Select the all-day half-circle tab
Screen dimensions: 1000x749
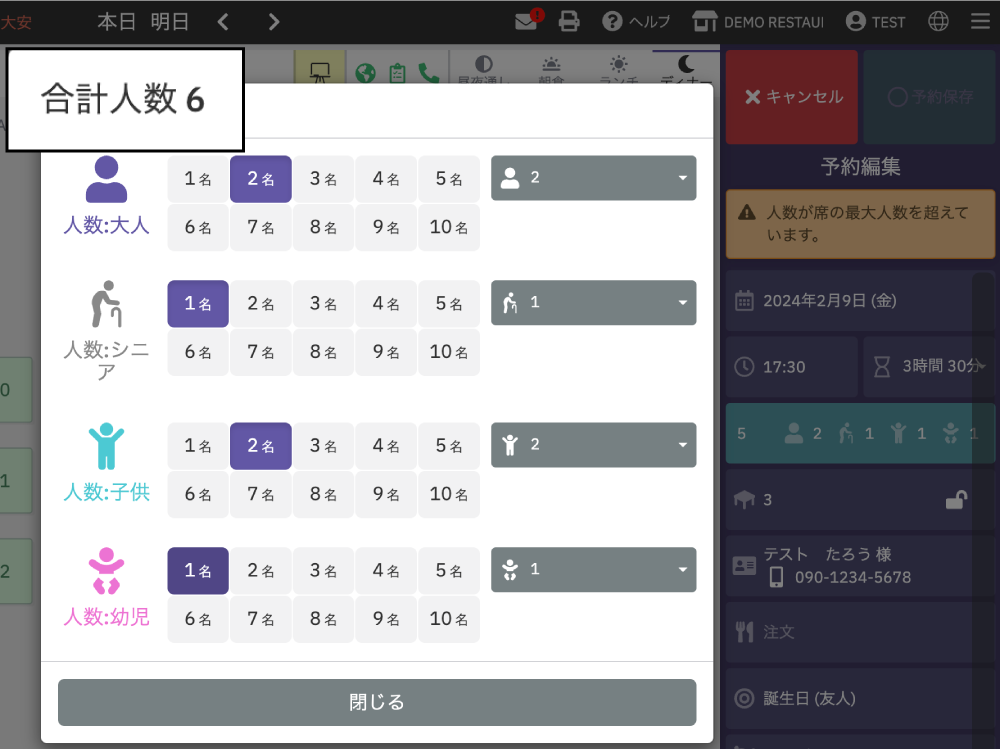[x=483, y=68]
